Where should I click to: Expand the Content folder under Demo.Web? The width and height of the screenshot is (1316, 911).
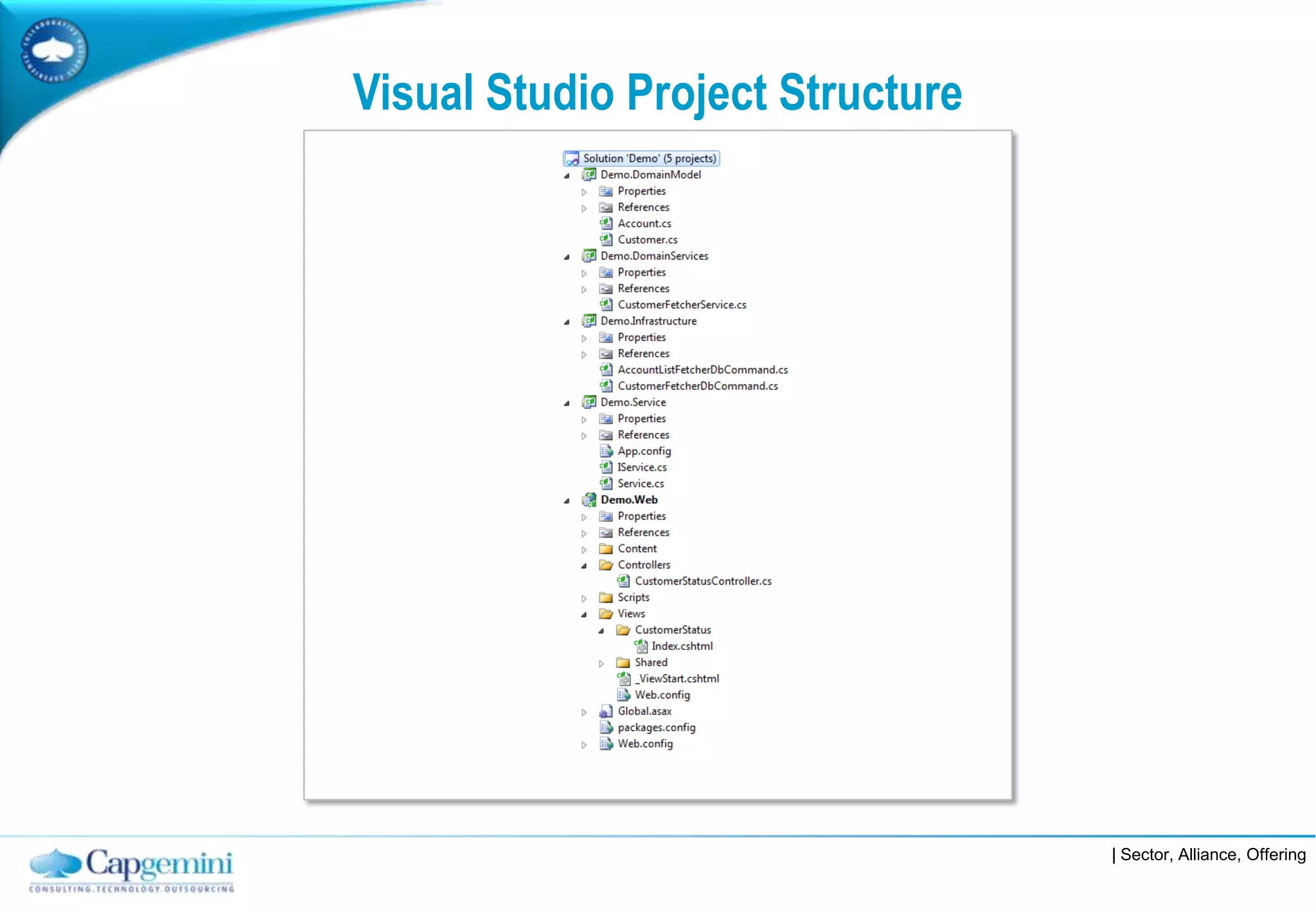click(584, 549)
